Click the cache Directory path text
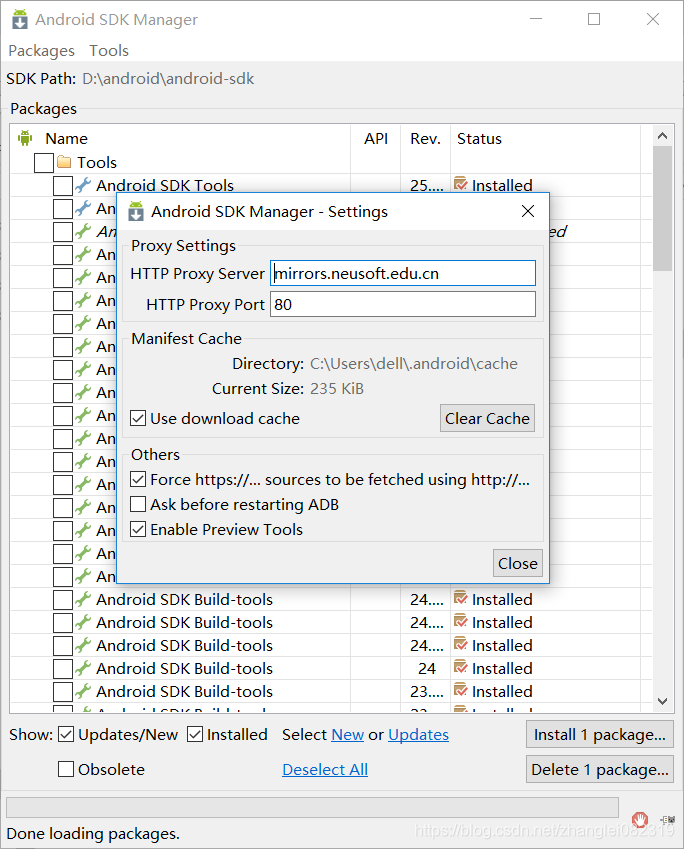Image resolution: width=684 pixels, height=849 pixels. click(x=413, y=364)
